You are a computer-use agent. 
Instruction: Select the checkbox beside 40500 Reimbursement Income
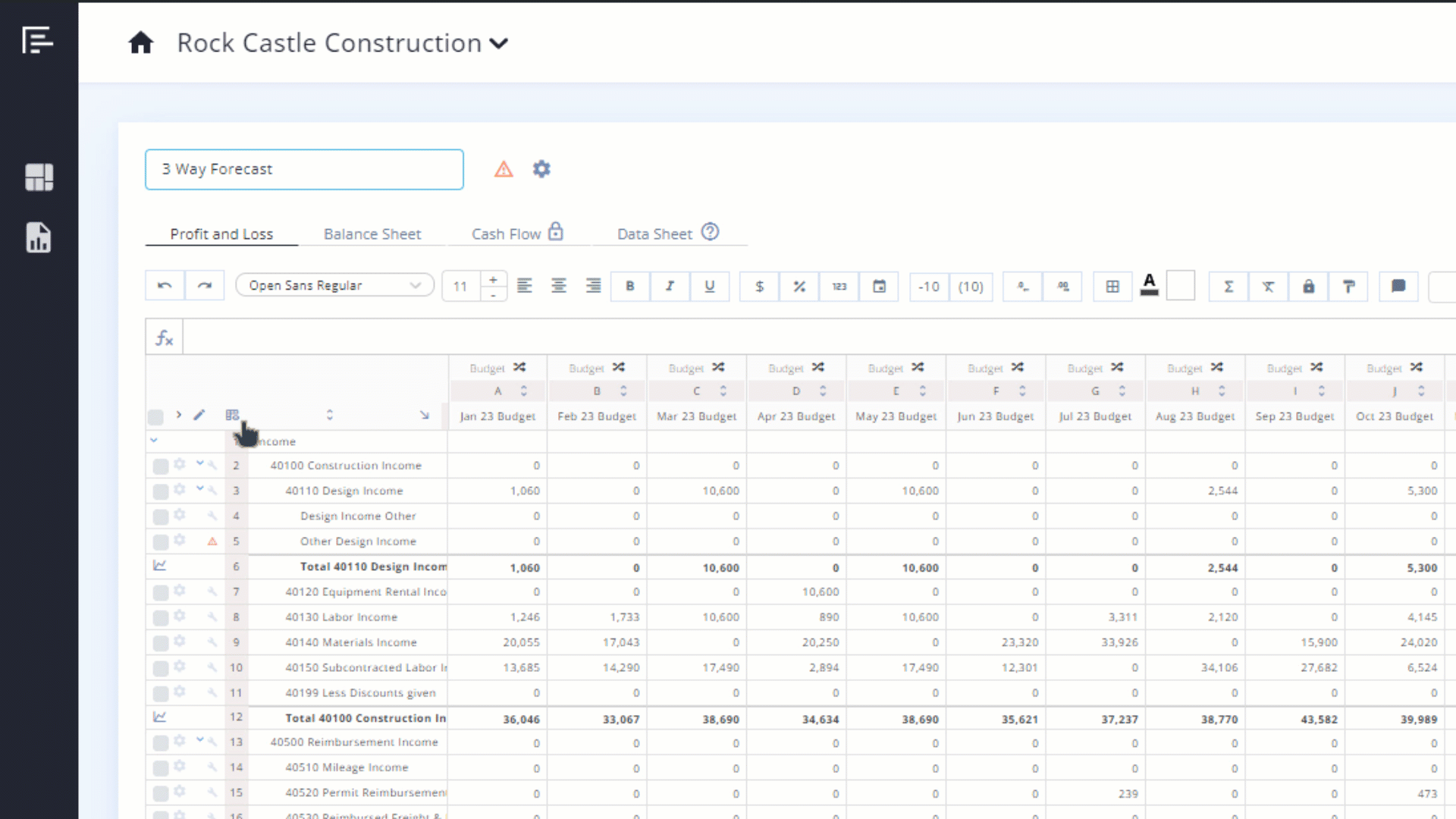click(160, 743)
